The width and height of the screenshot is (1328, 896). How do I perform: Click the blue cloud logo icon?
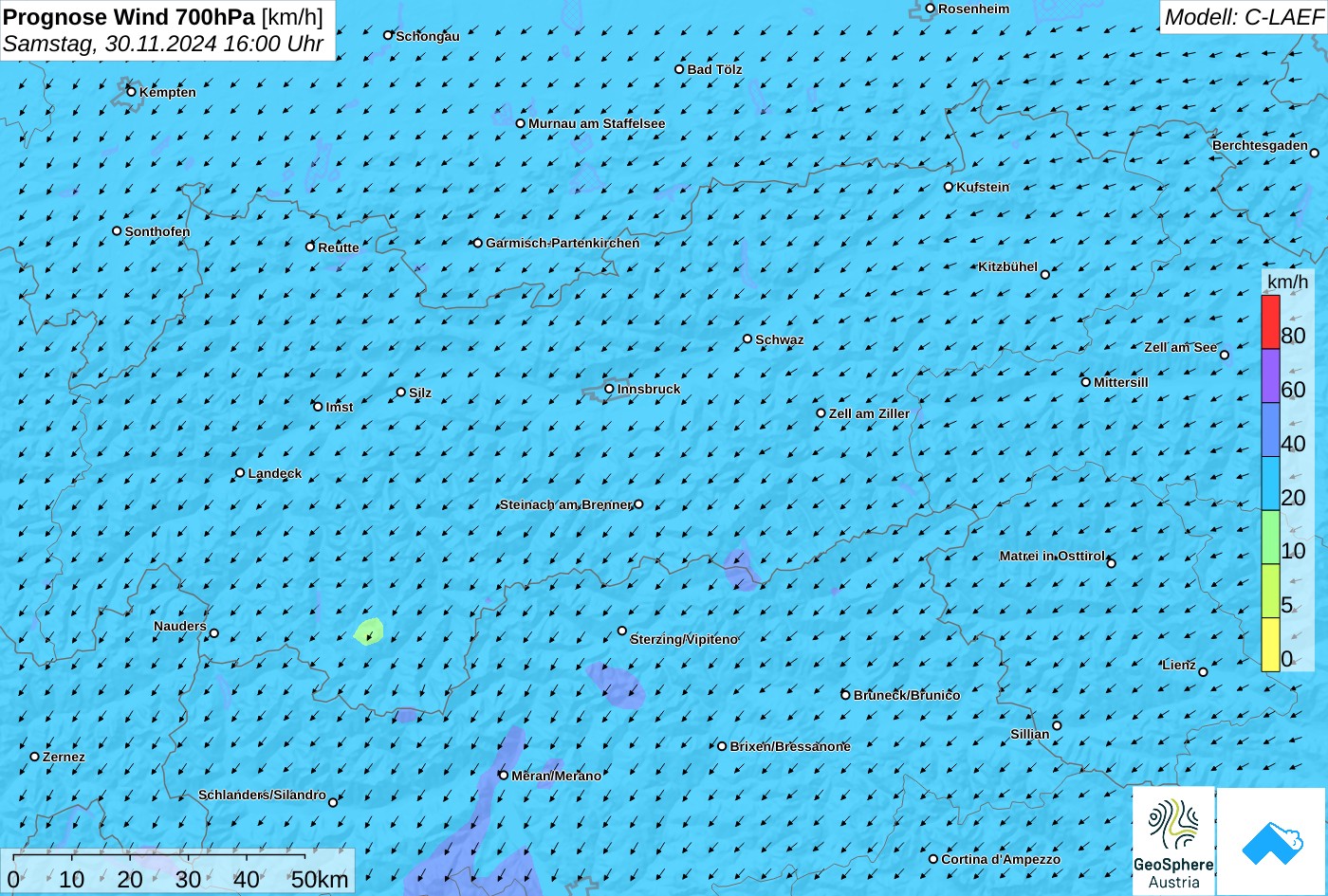point(1271,842)
